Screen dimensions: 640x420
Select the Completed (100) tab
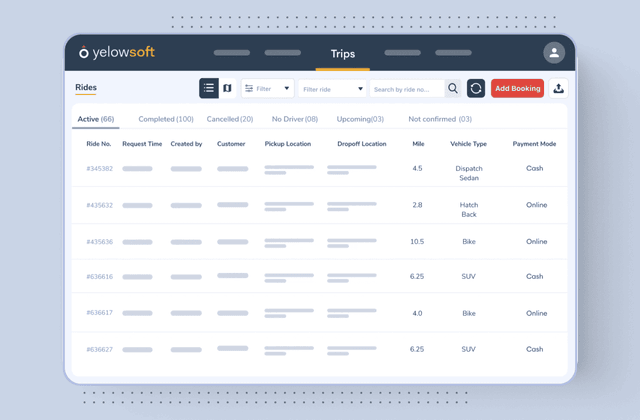(x=166, y=119)
